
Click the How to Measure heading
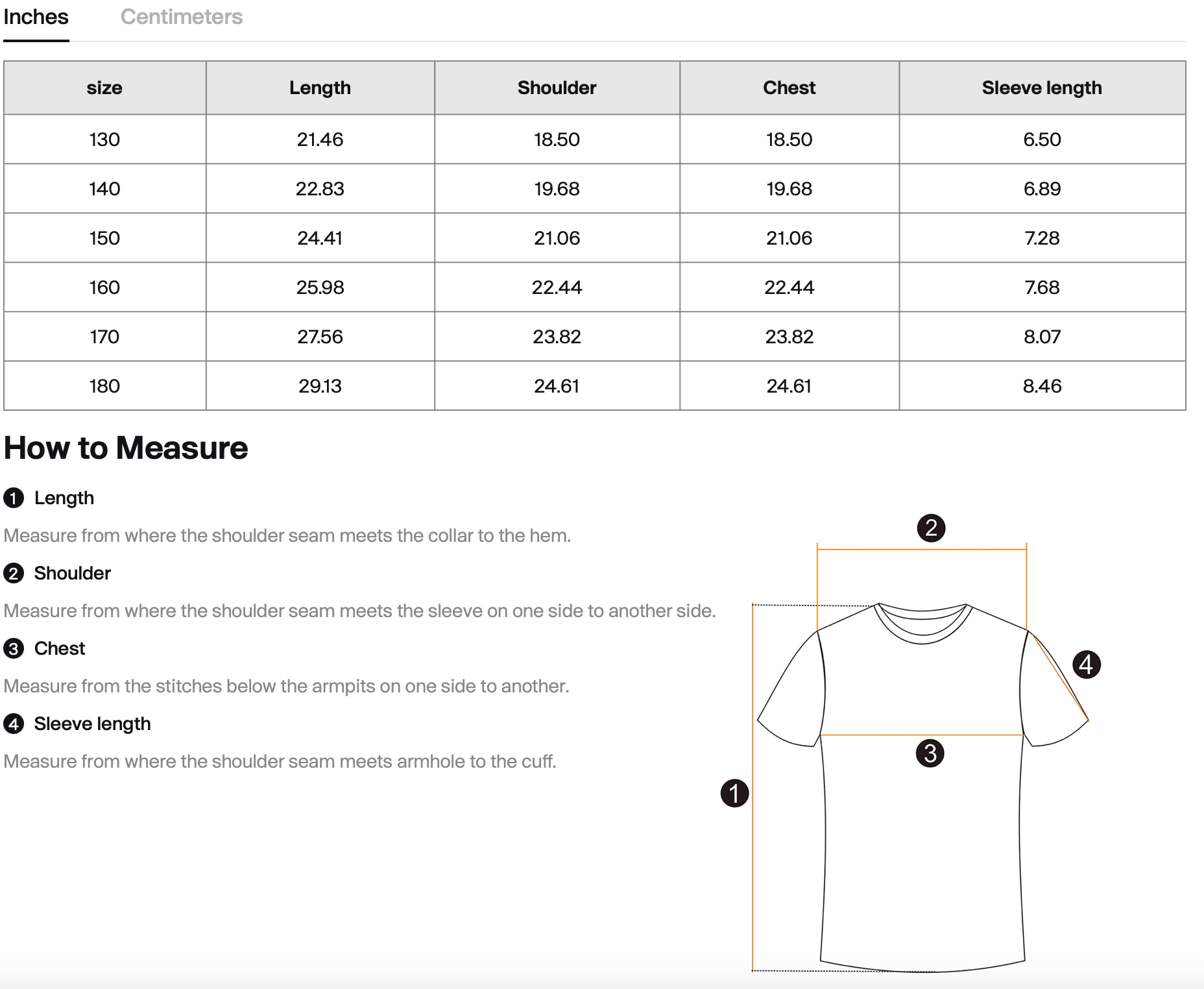pyautogui.click(x=126, y=448)
